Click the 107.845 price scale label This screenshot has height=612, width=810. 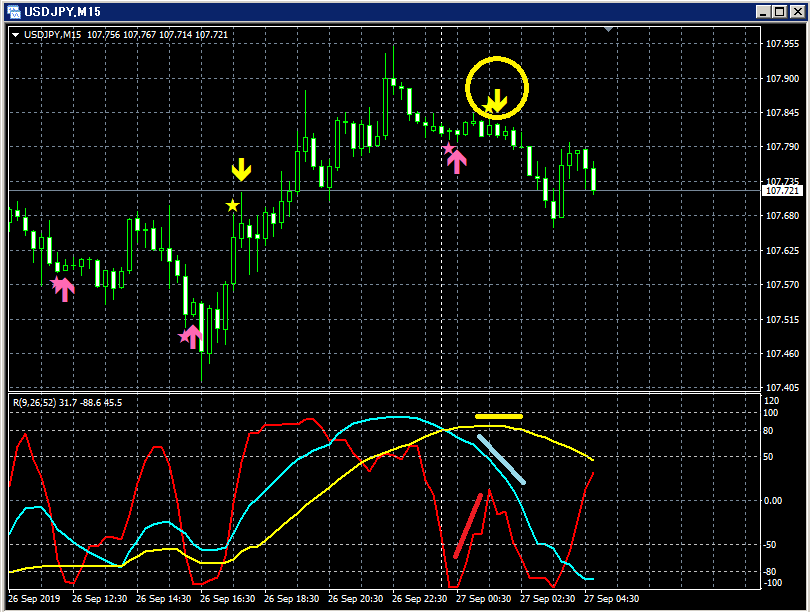(782, 113)
